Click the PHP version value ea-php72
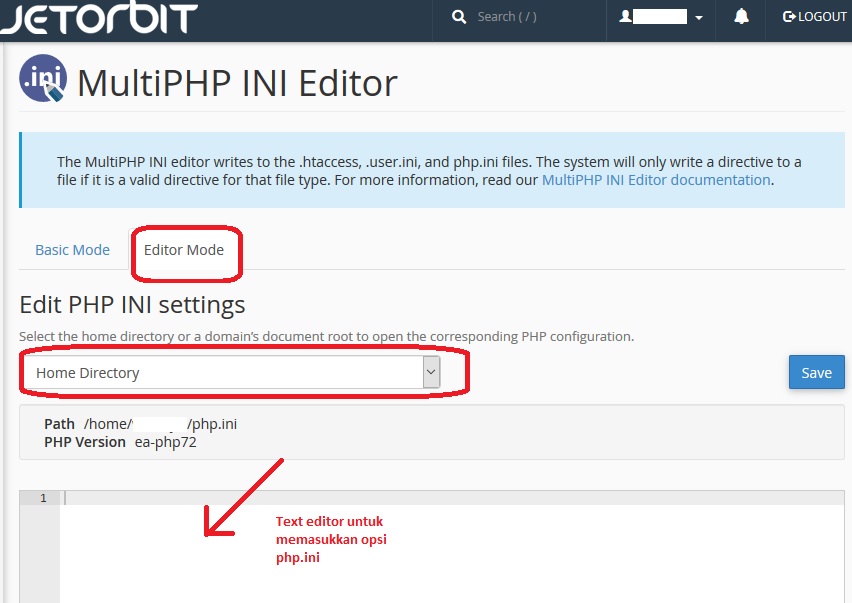Viewport: 852px width, 603px height. pyautogui.click(x=166, y=442)
